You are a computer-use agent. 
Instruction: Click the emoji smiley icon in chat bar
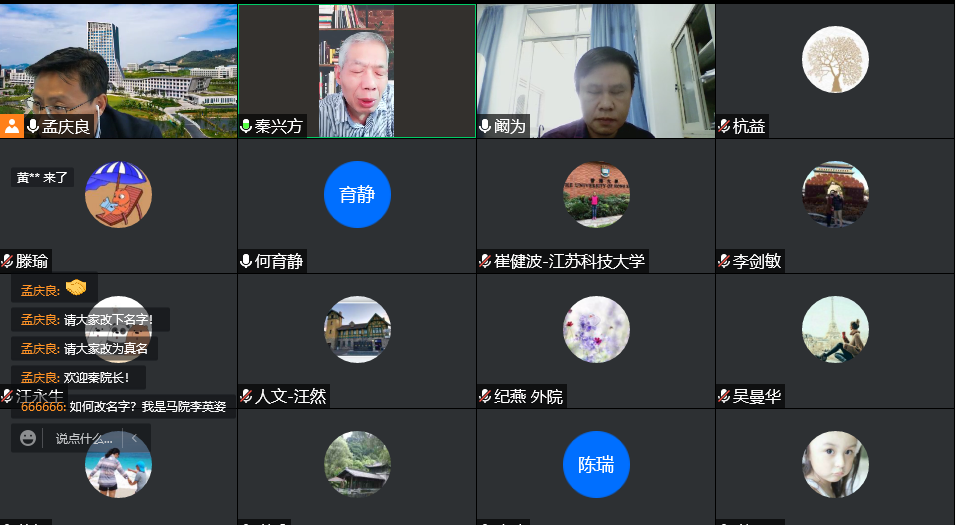[x=28, y=438]
